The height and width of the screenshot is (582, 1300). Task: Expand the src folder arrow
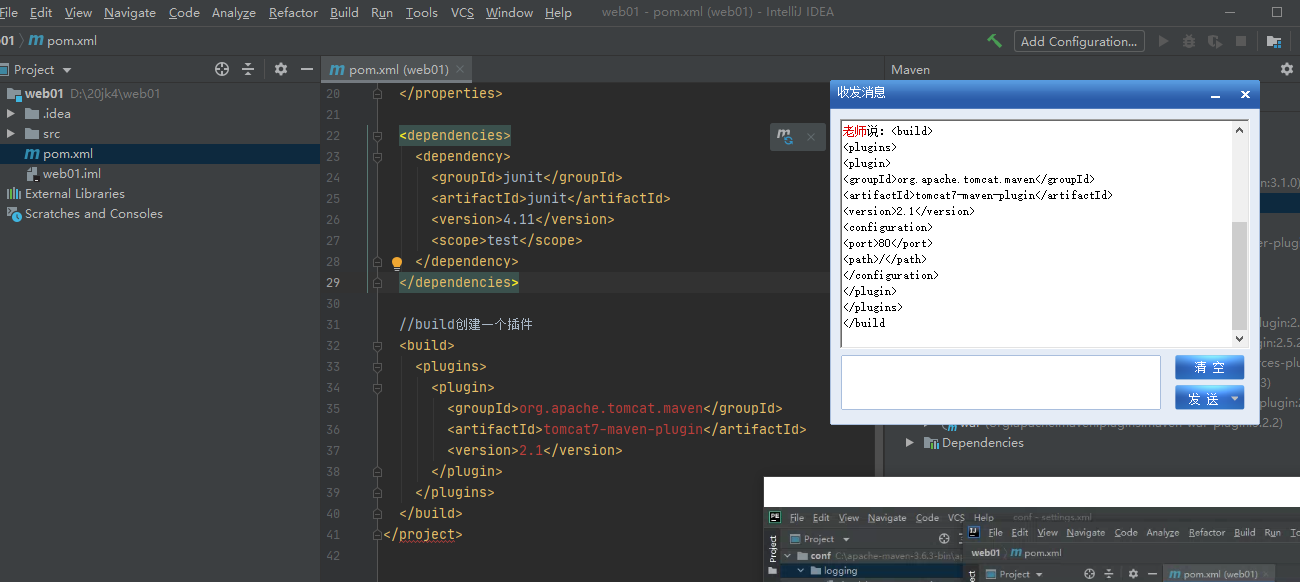[11, 134]
